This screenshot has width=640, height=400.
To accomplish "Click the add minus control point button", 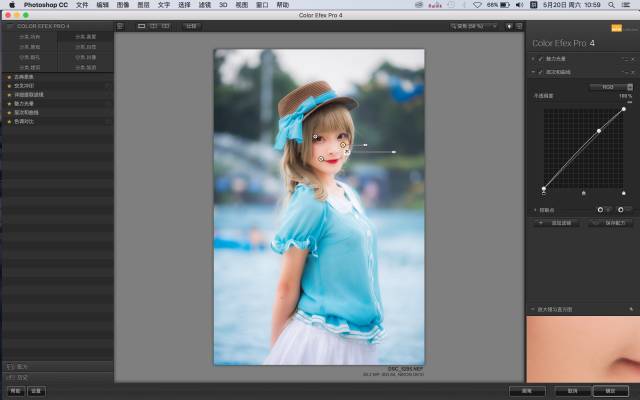I will click(x=624, y=210).
